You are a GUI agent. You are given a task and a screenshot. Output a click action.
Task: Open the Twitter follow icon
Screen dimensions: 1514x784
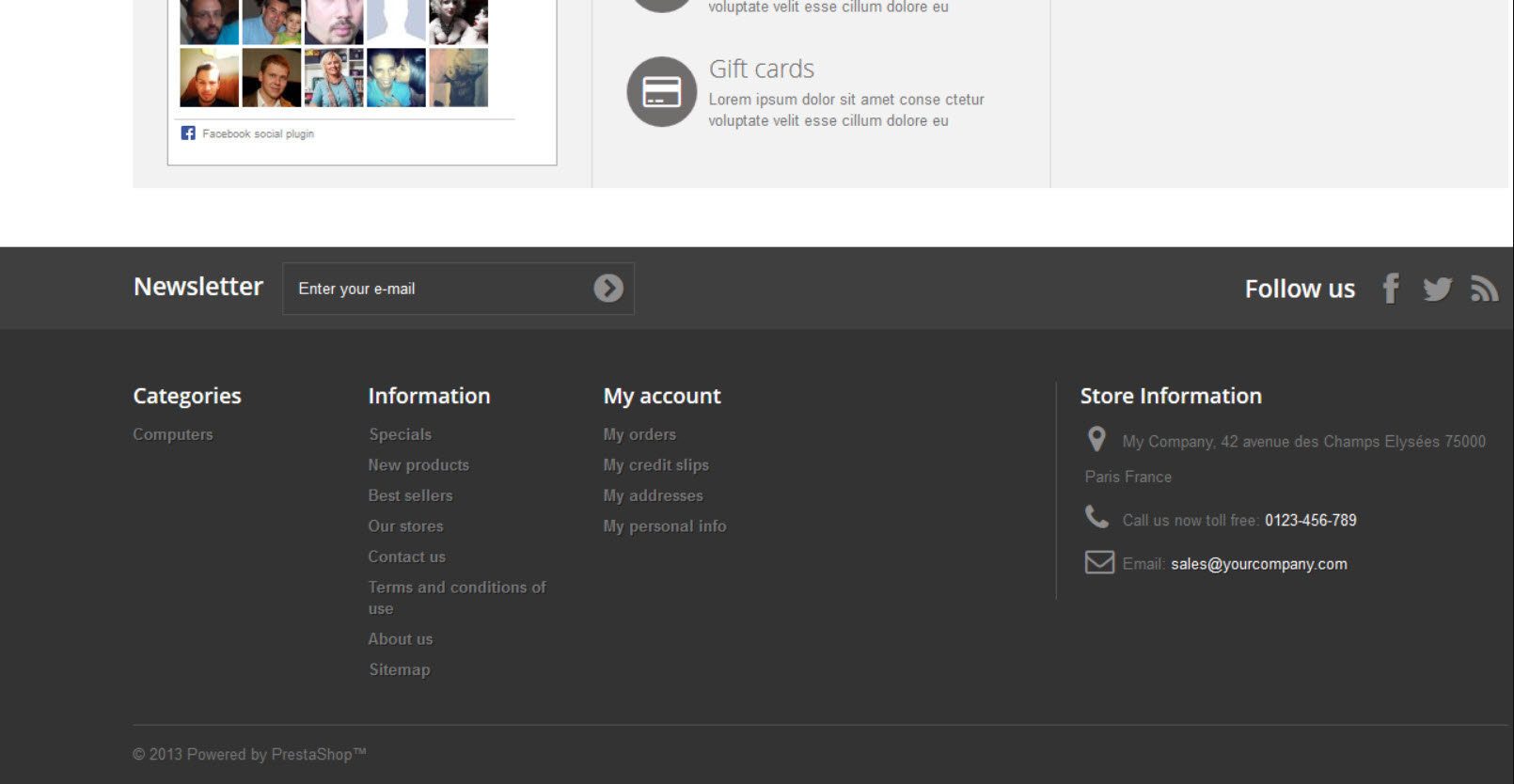1437,289
